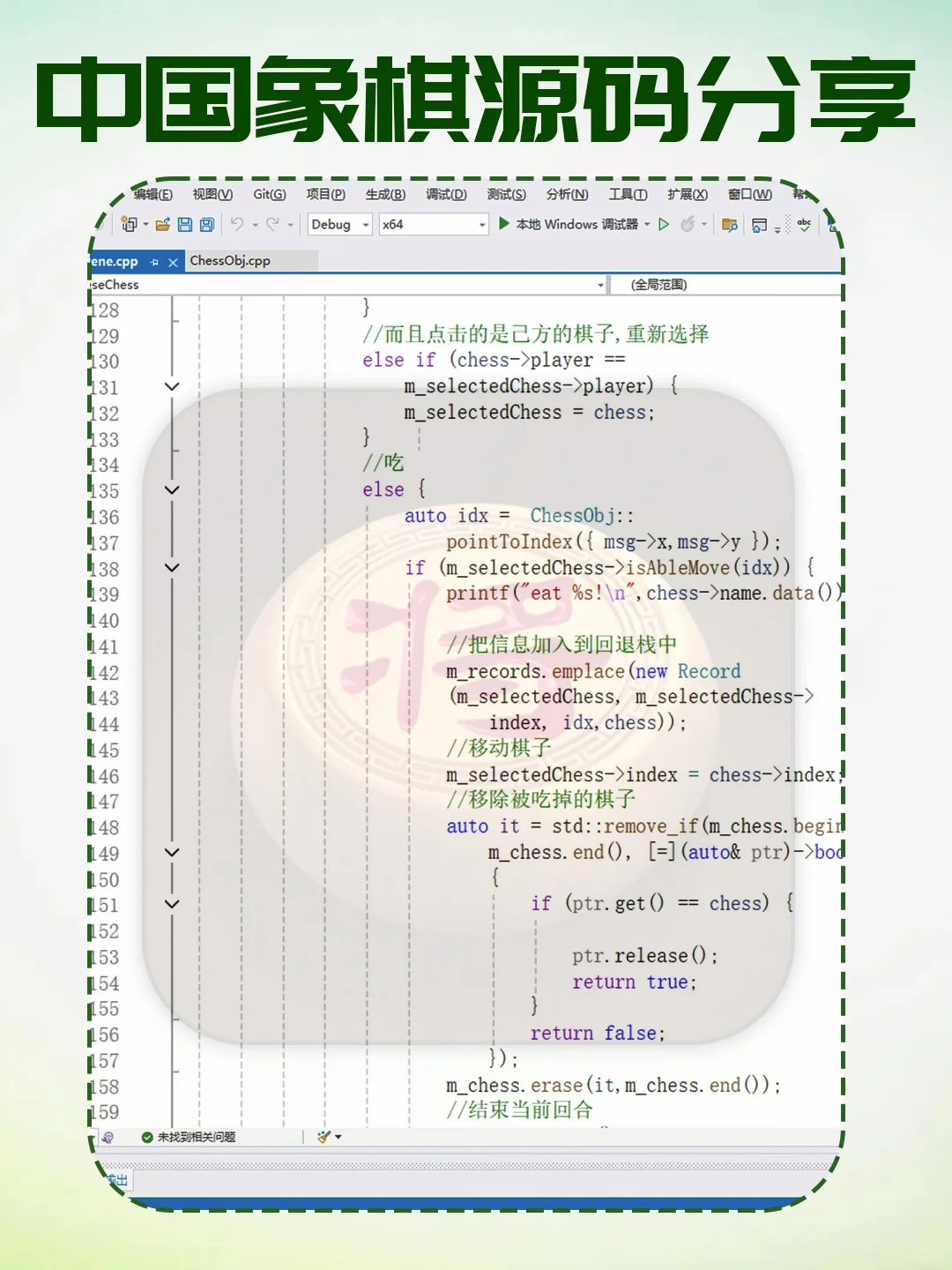Image resolution: width=952 pixels, height=1270 pixels.
Task: Open the Redo history dropdown arrow
Action: point(290,225)
